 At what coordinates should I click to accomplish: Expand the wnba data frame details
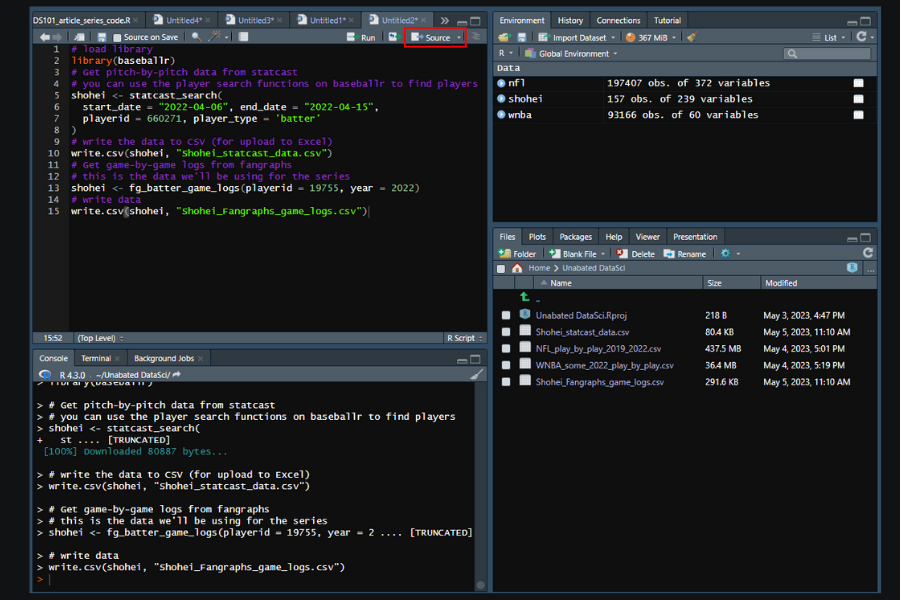pos(501,115)
